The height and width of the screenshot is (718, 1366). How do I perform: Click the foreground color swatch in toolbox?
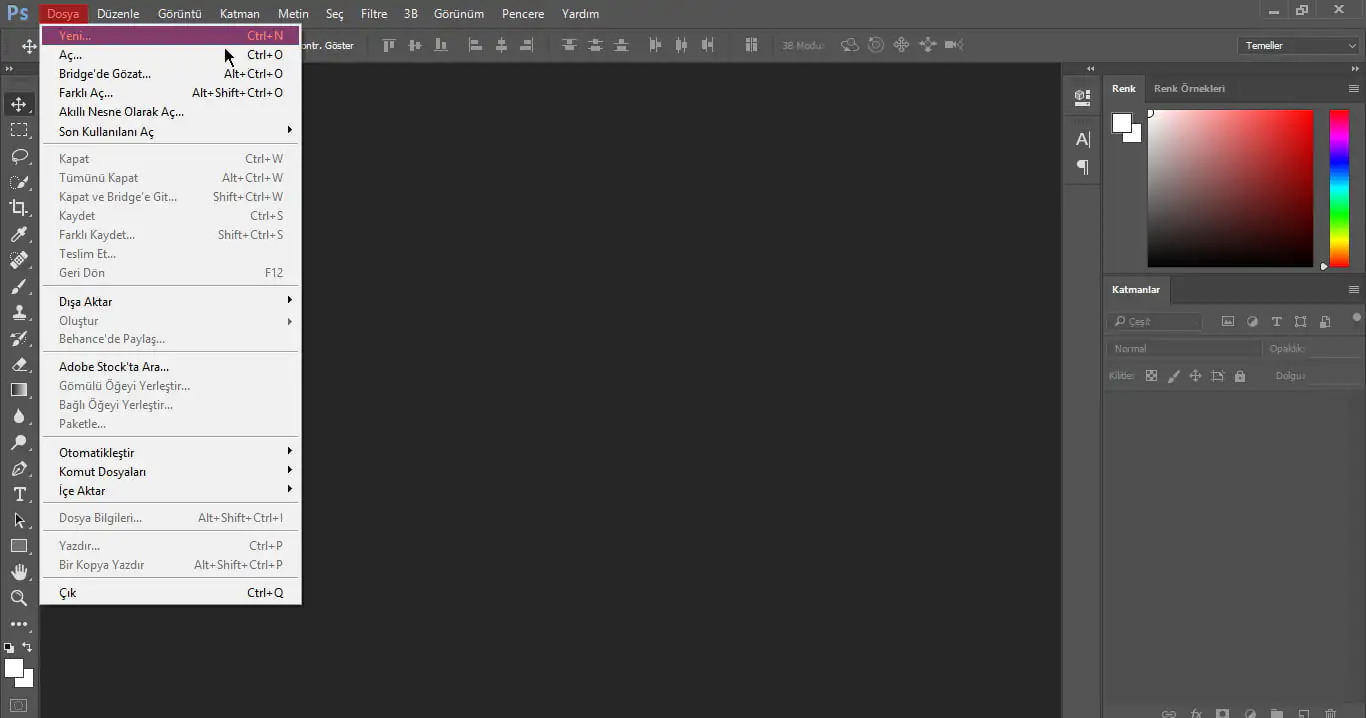pyautogui.click(x=14, y=668)
